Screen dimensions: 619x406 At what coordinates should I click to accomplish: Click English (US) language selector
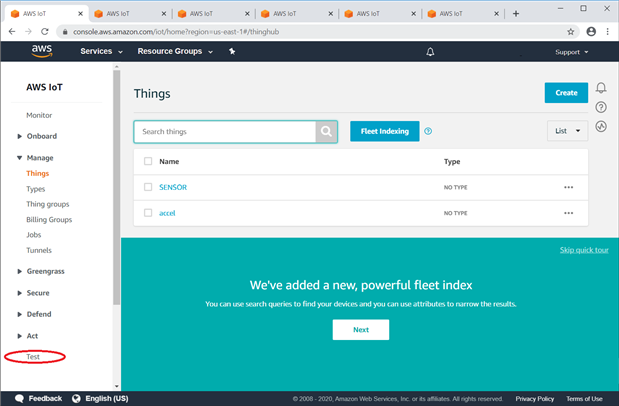(107, 398)
